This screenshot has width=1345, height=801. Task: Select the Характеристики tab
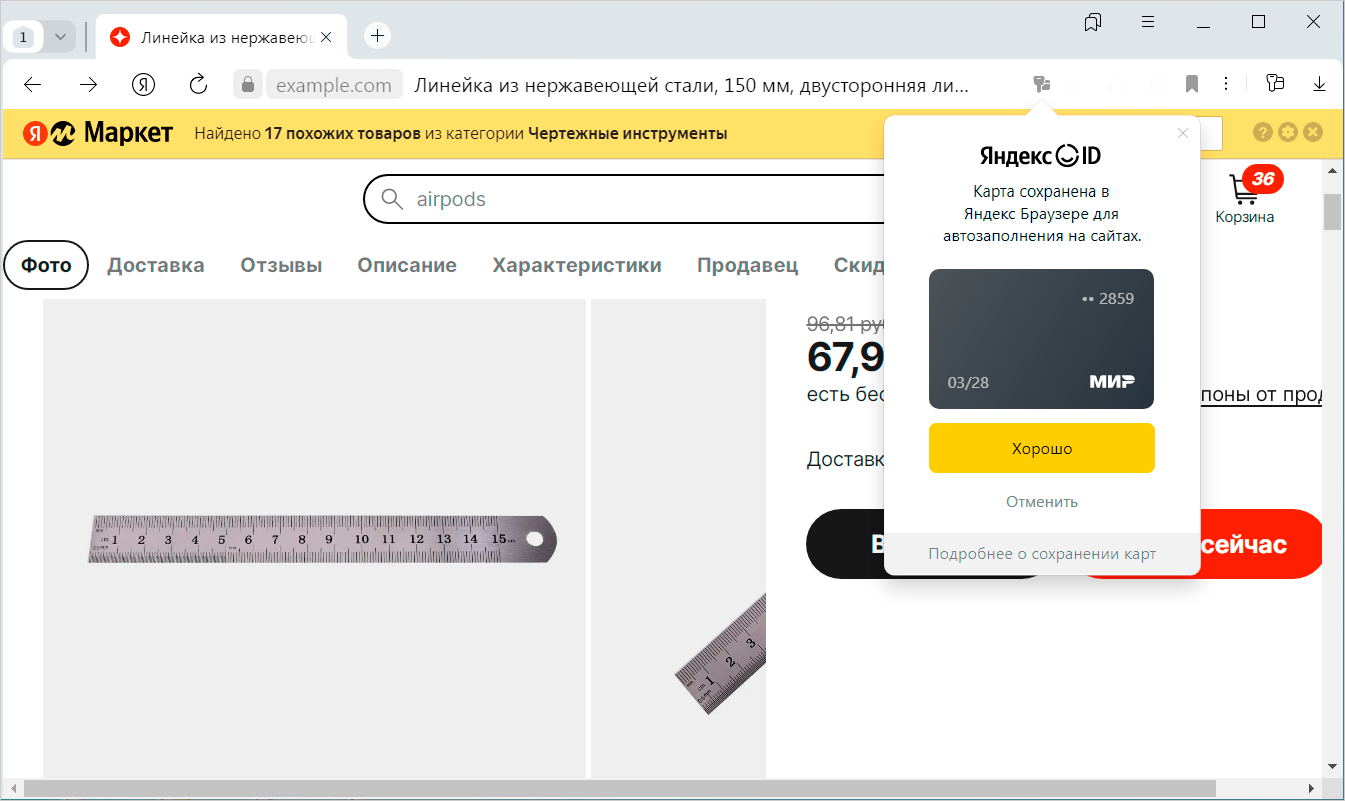click(577, 265)
